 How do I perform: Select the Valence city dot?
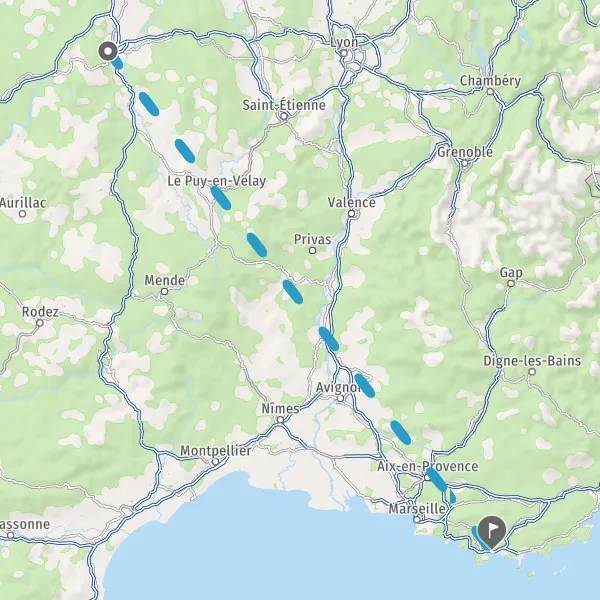coord(352,214)
